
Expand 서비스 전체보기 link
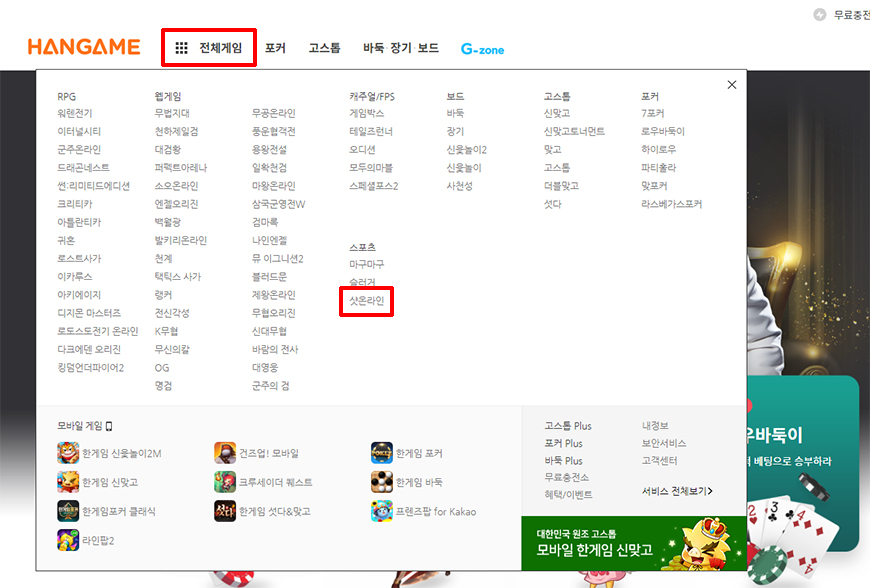(x=677, y=491)
